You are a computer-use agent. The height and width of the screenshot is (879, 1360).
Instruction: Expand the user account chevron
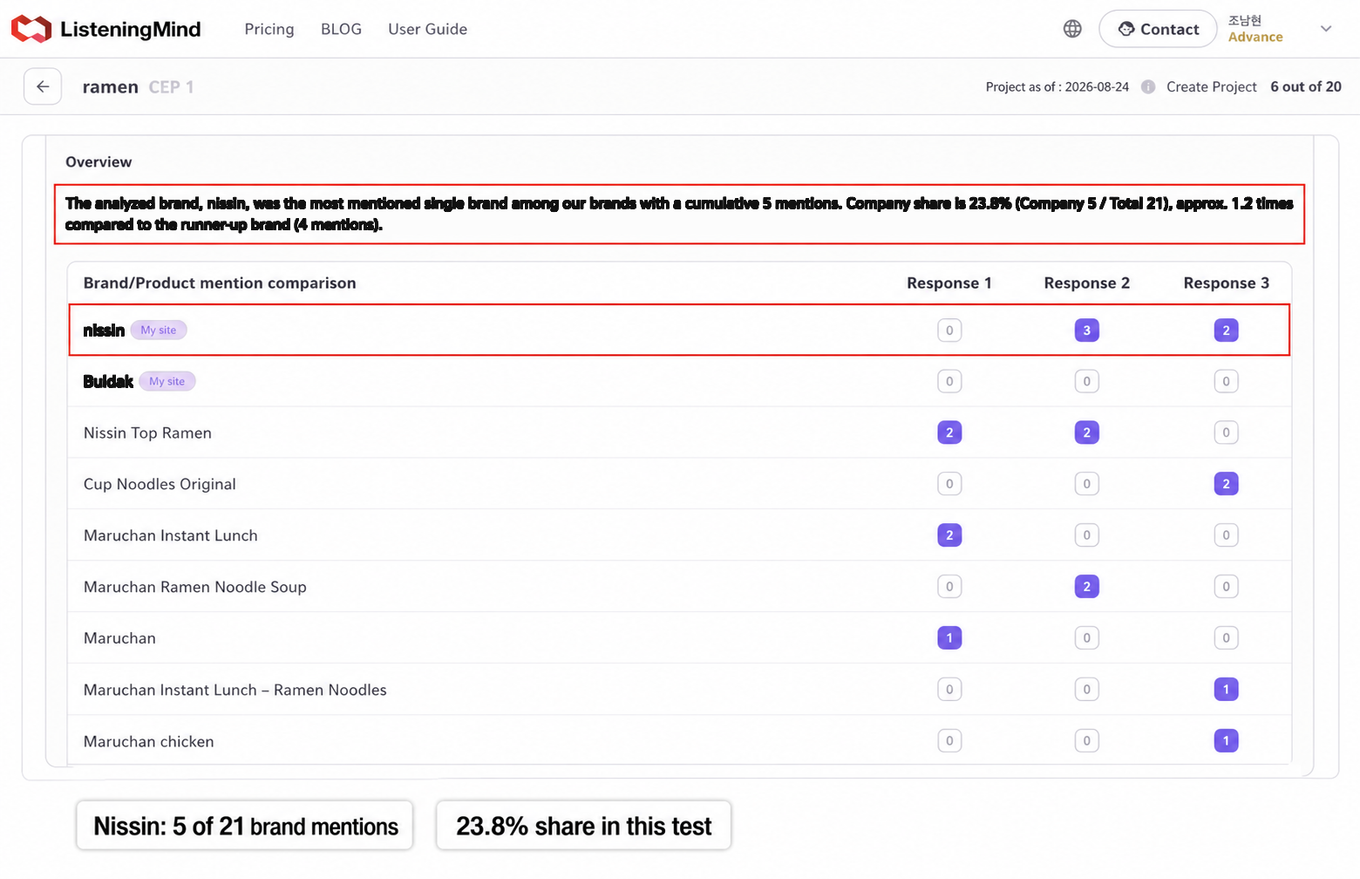click(1326, 29)
